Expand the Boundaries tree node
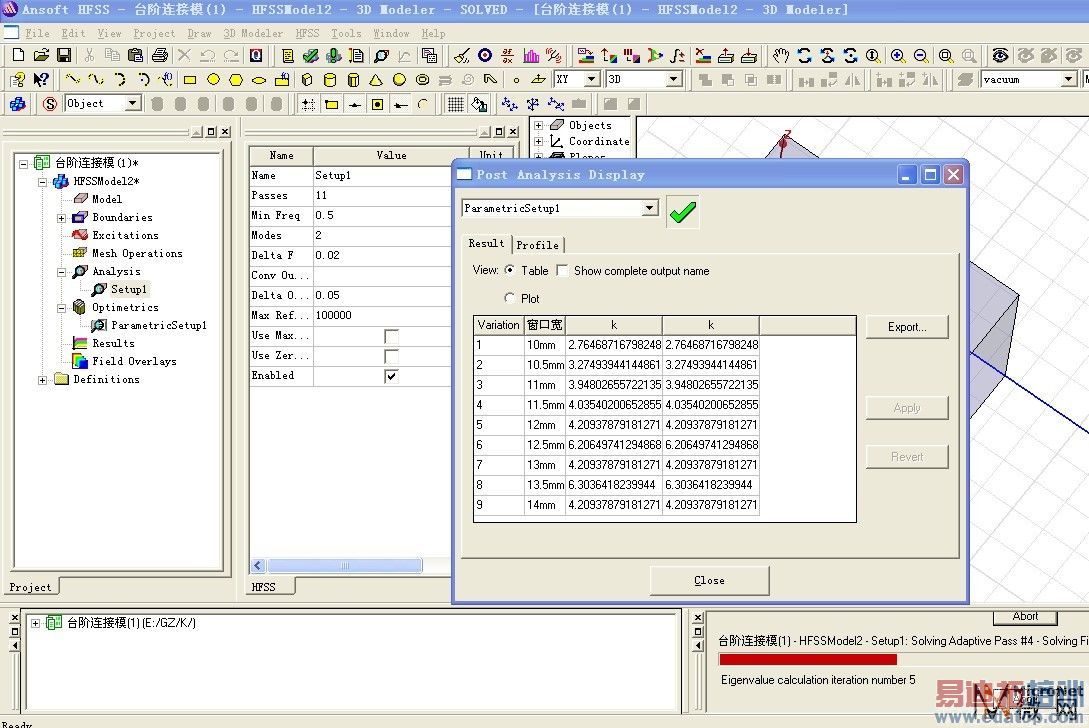This screenshot has width=1089, height=728. [62, 218]
